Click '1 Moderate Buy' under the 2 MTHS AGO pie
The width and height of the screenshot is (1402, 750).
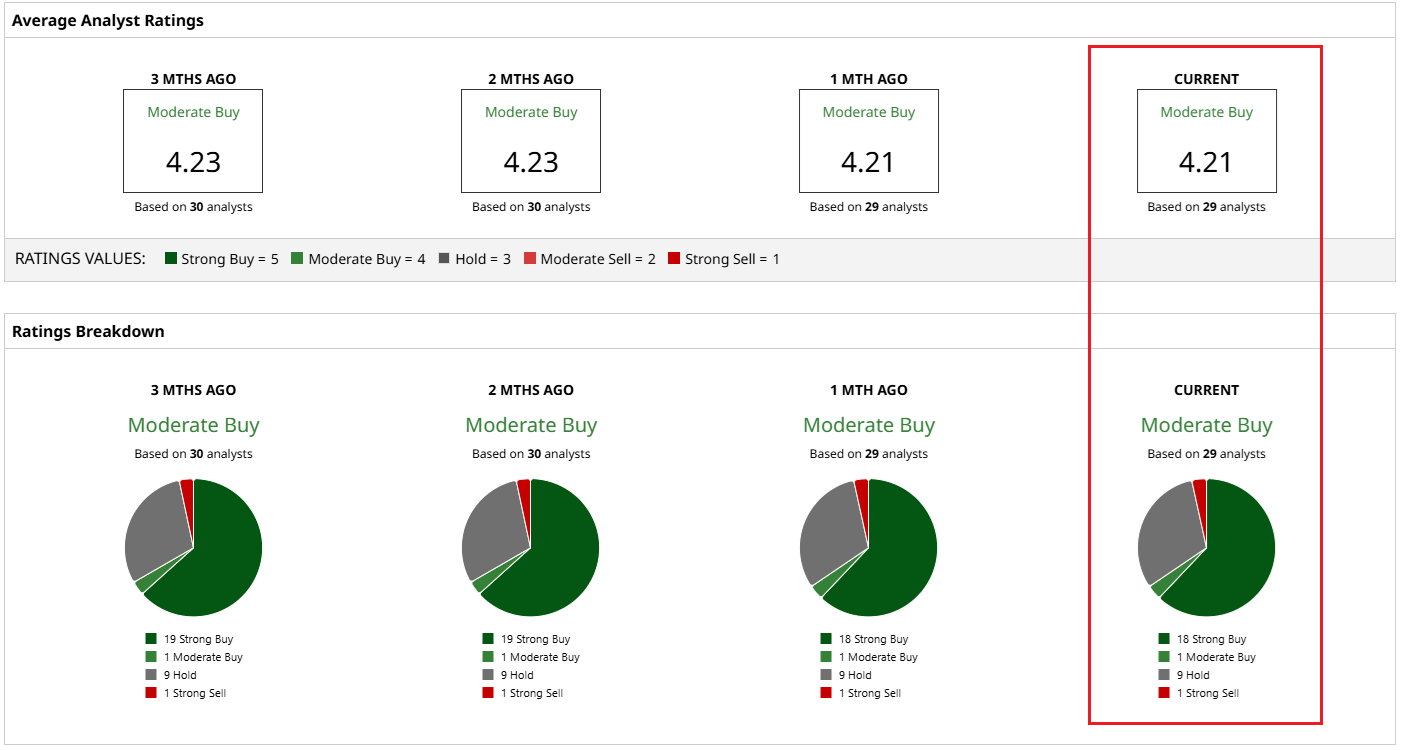coord(541,657)
